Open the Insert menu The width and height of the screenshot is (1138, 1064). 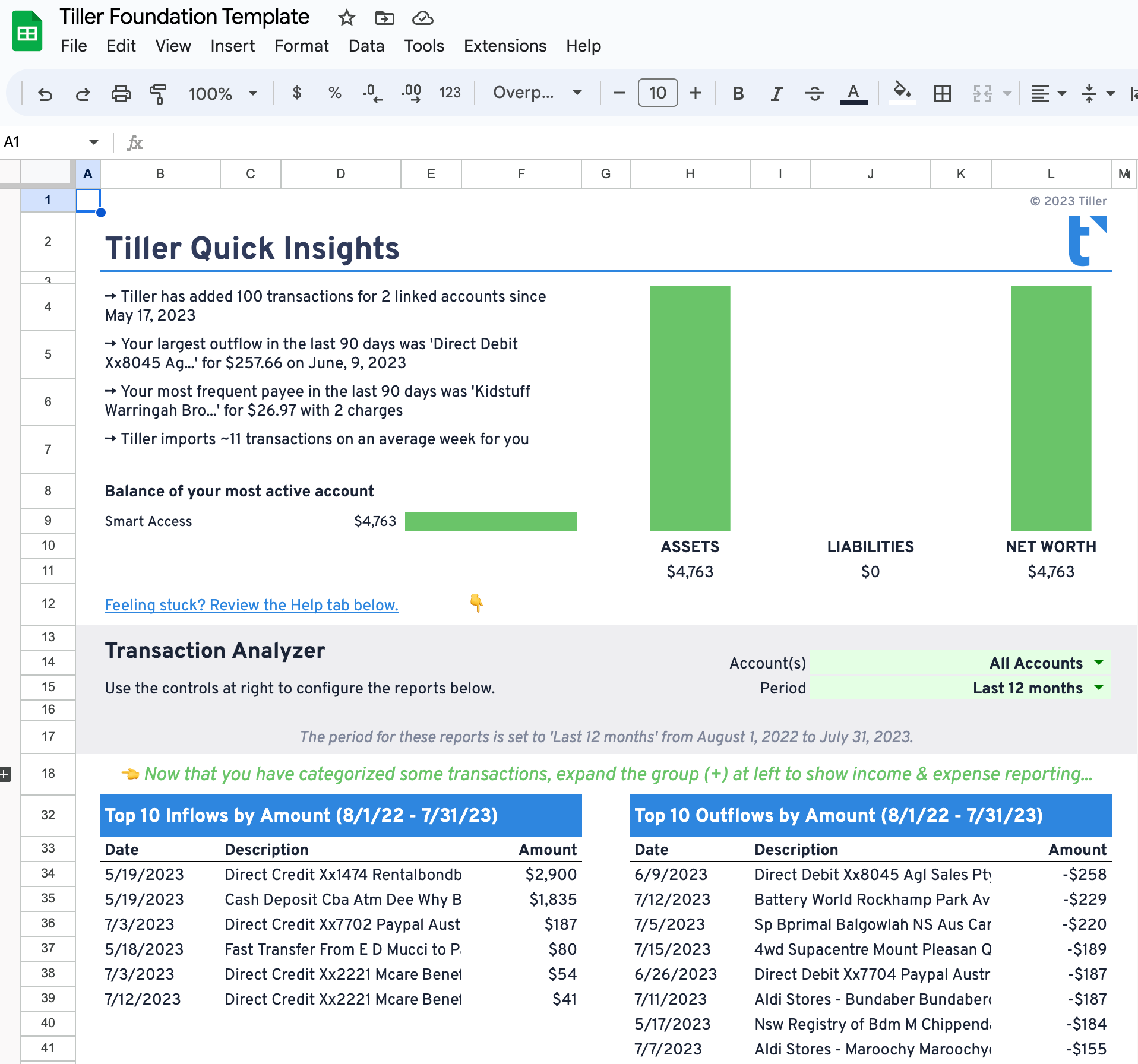tap(232, 46)
